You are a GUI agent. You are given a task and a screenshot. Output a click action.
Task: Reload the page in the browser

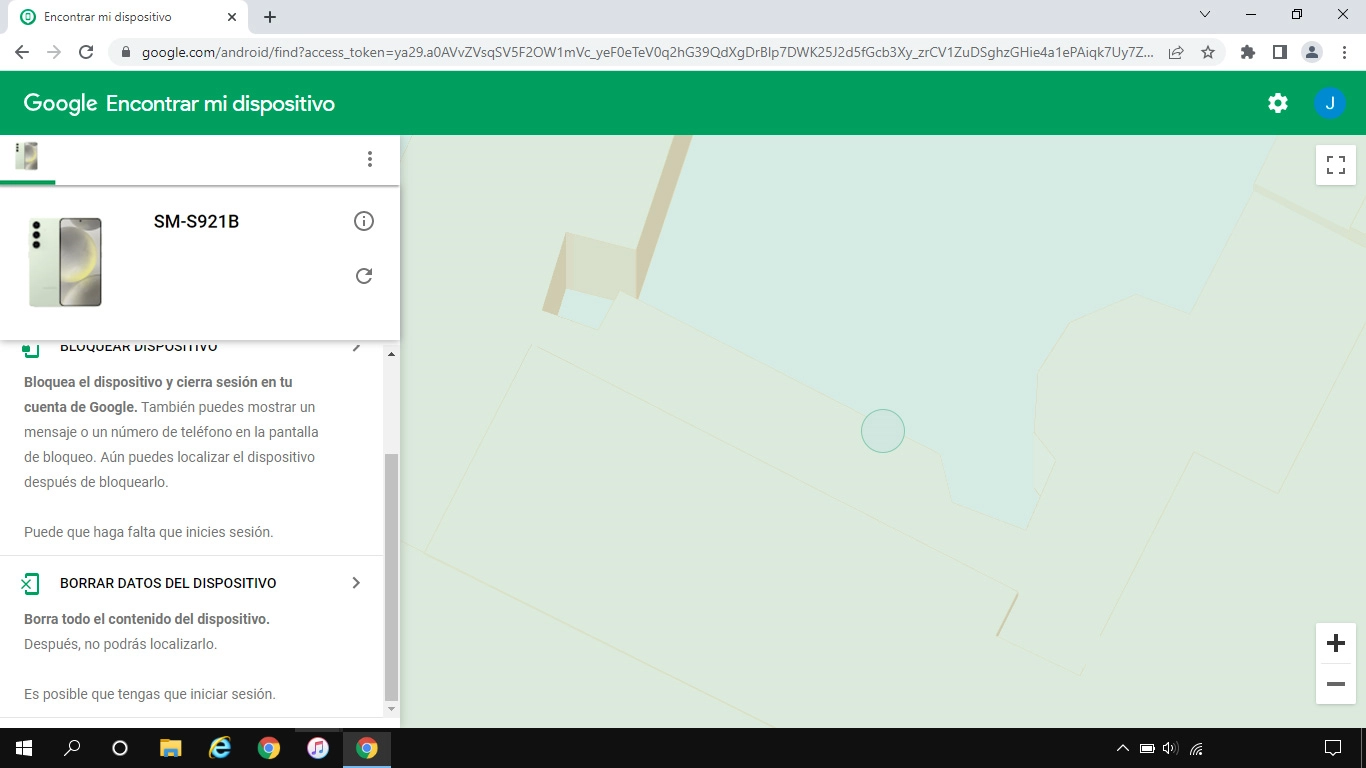86,50
